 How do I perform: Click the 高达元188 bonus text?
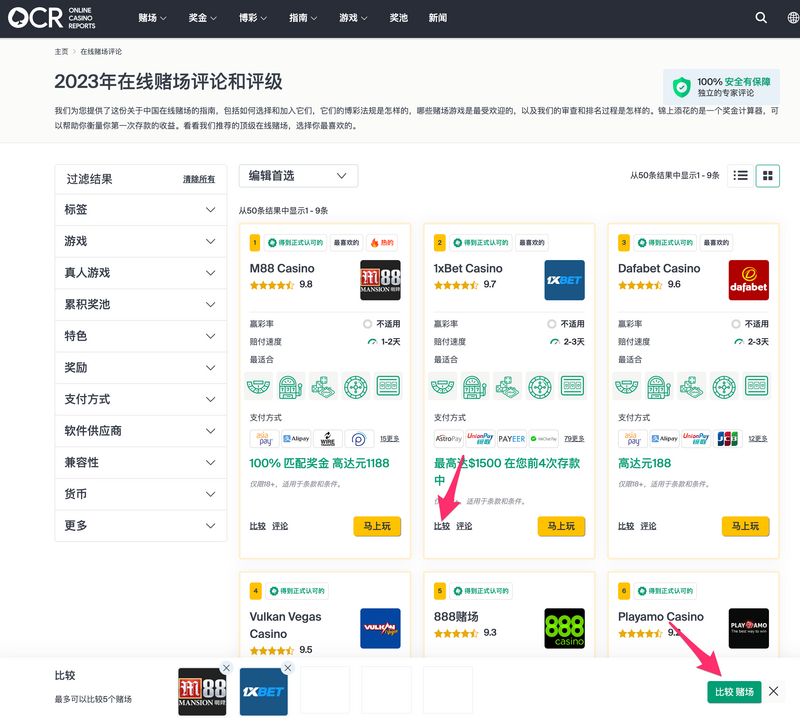pyautogui.click(x=644, y=463)
